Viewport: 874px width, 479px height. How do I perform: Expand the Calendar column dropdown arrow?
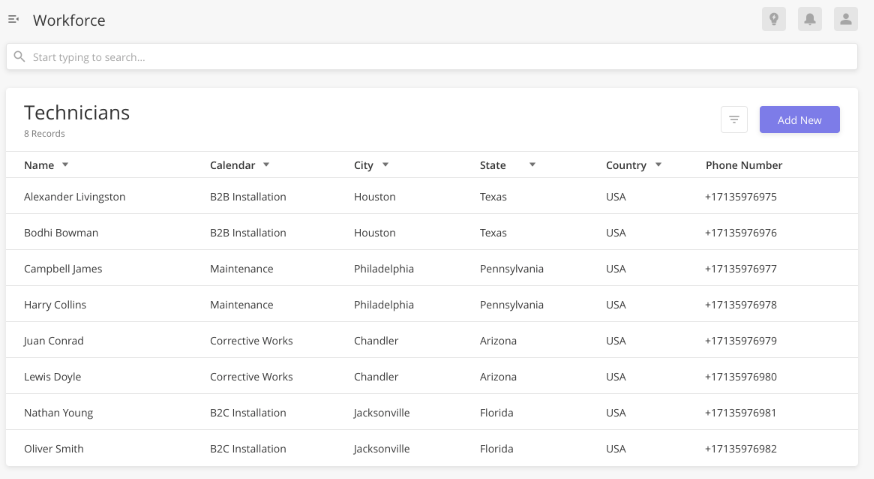(266, 164)
